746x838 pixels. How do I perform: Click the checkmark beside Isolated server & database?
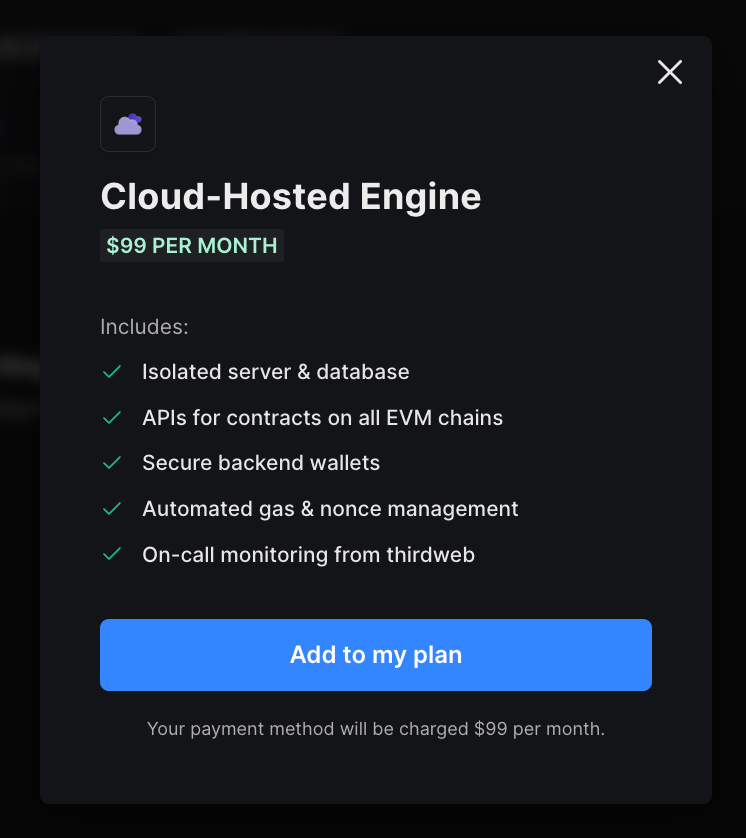pyautogui.click(x=112, y=371)
